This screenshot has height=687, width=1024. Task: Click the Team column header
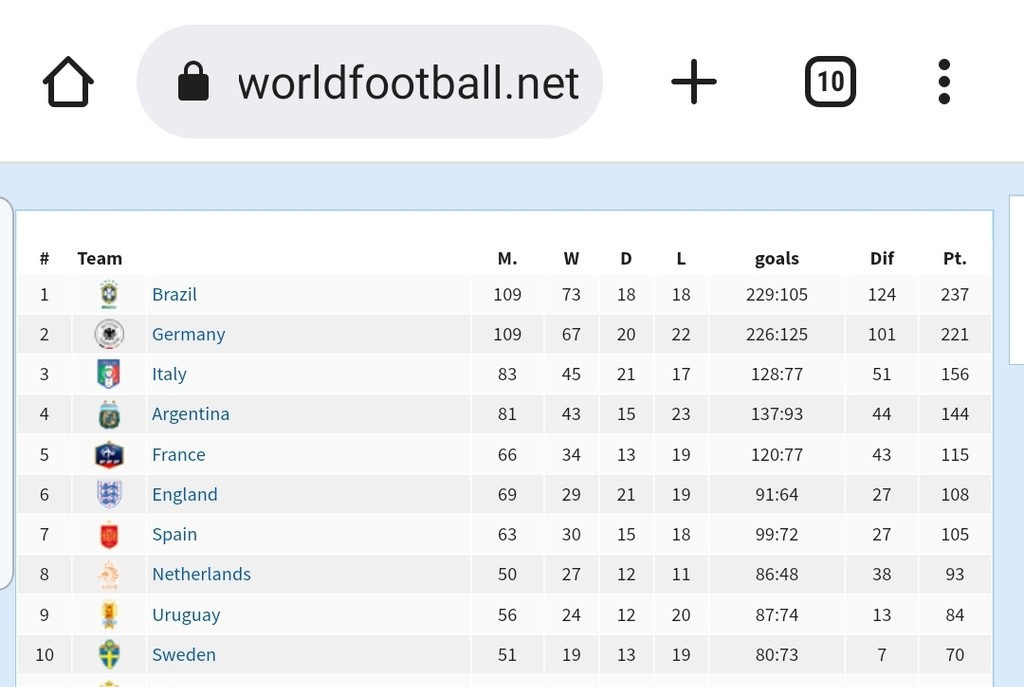pyautogui.click(x=99, y=259)
